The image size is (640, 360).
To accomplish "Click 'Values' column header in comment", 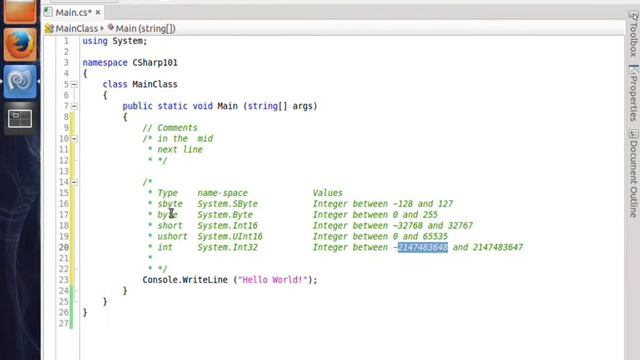I will [328, 193].
